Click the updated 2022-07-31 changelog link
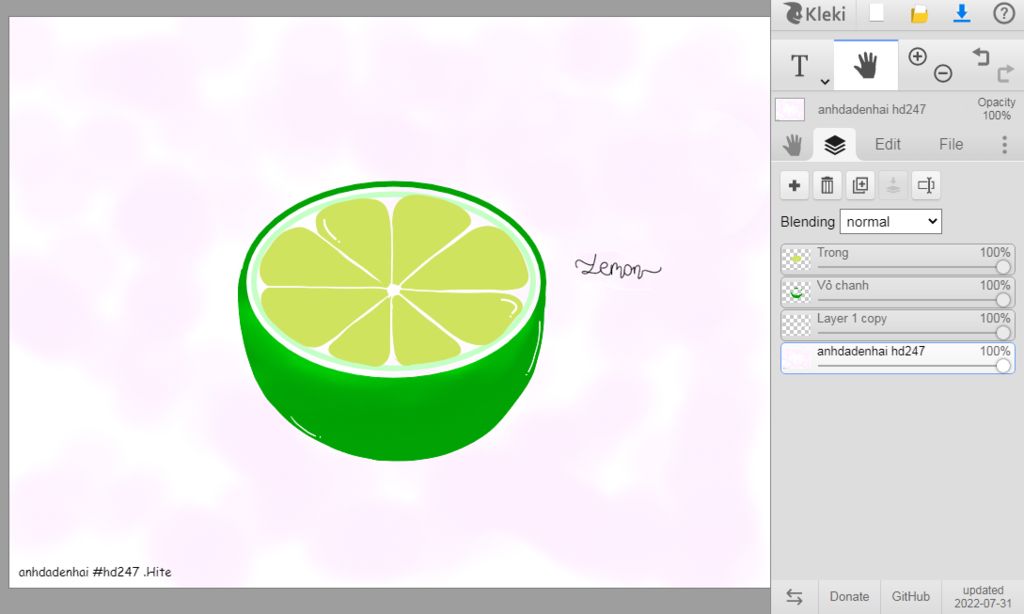1024x614 pixels. click(983, 596)
